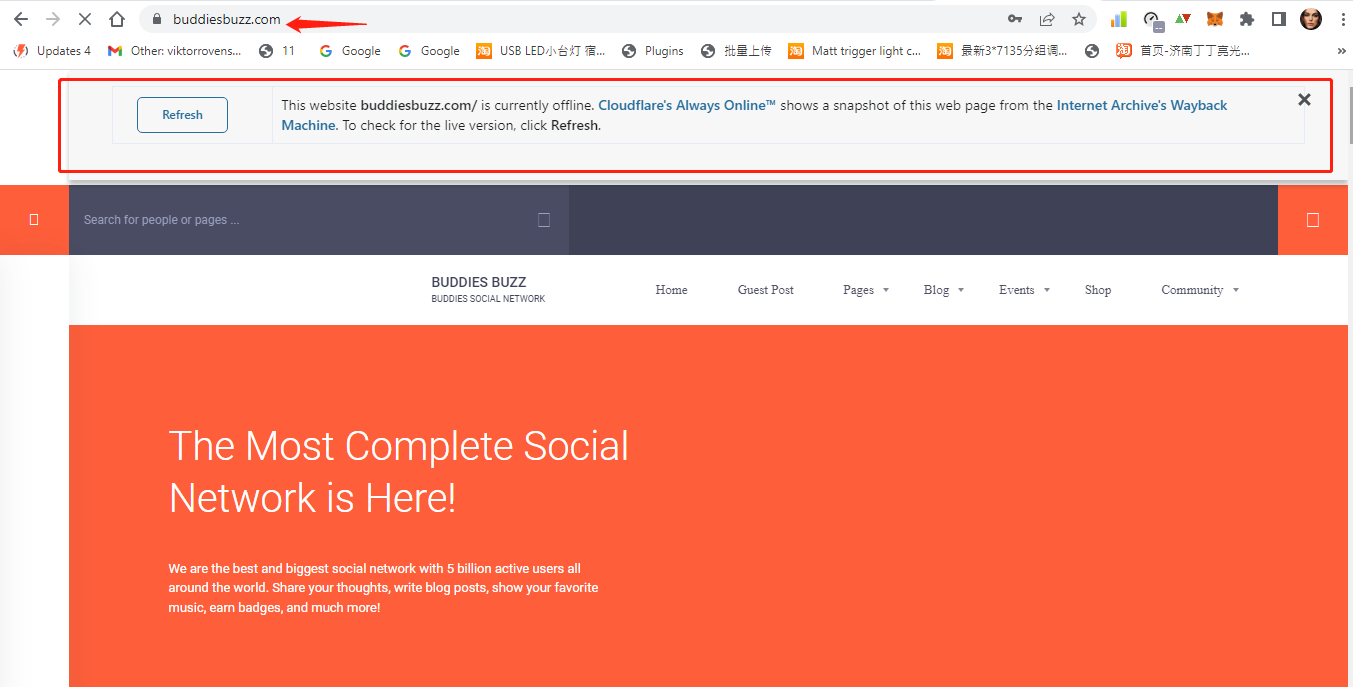Image resolution: width=1353 pixels, height=687 pixels.
Task: Stop loading the page
Action: [x=85, y=19]
